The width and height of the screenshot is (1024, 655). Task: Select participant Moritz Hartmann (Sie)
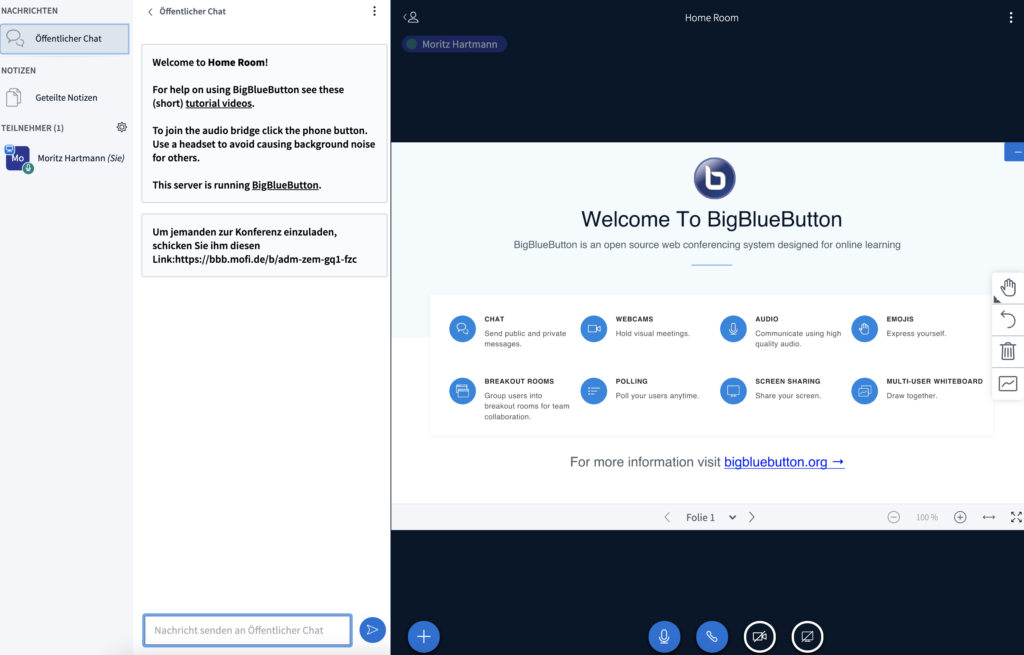coord(65,158)
